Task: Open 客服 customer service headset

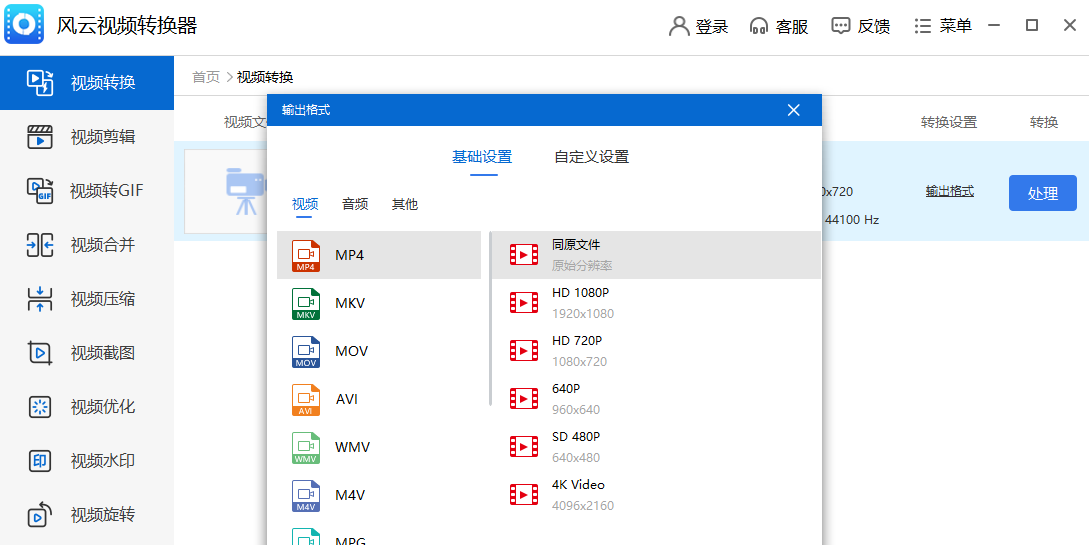Action: click(x=760, y=27)
